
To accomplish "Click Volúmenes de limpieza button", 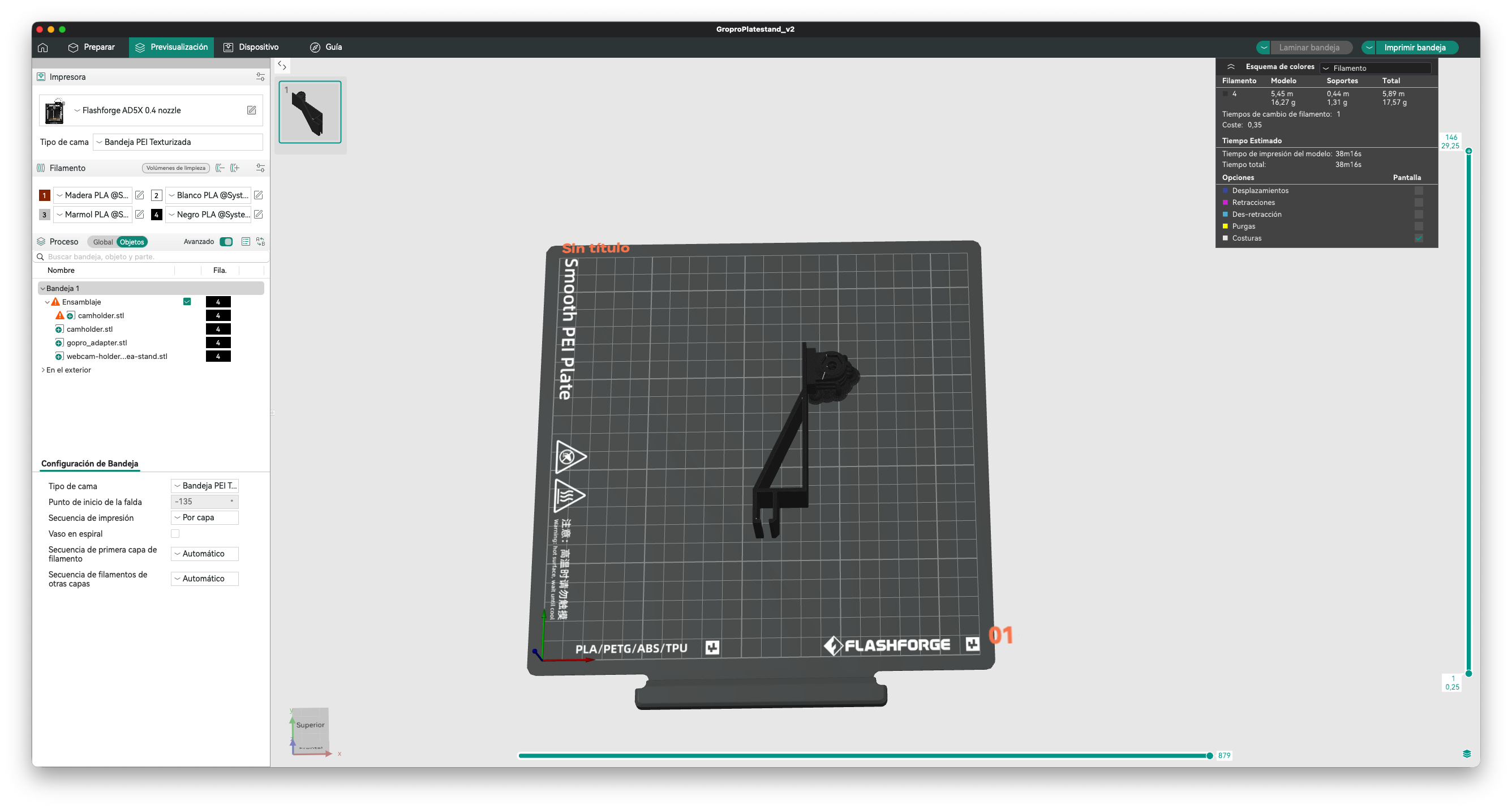I will coord(175,168).
